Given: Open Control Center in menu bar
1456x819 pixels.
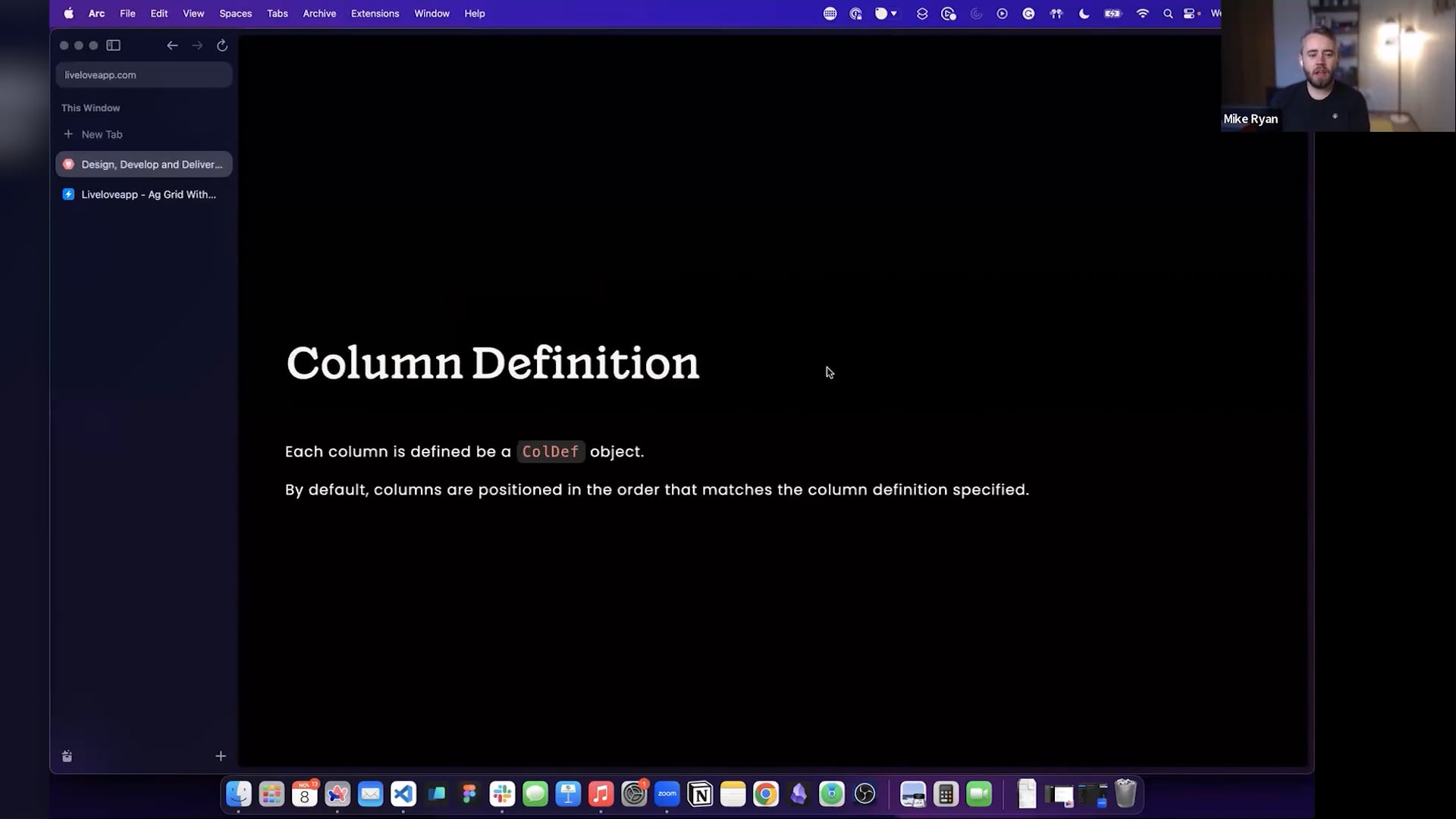Looking at the screenshot, I should point(1191,14).
